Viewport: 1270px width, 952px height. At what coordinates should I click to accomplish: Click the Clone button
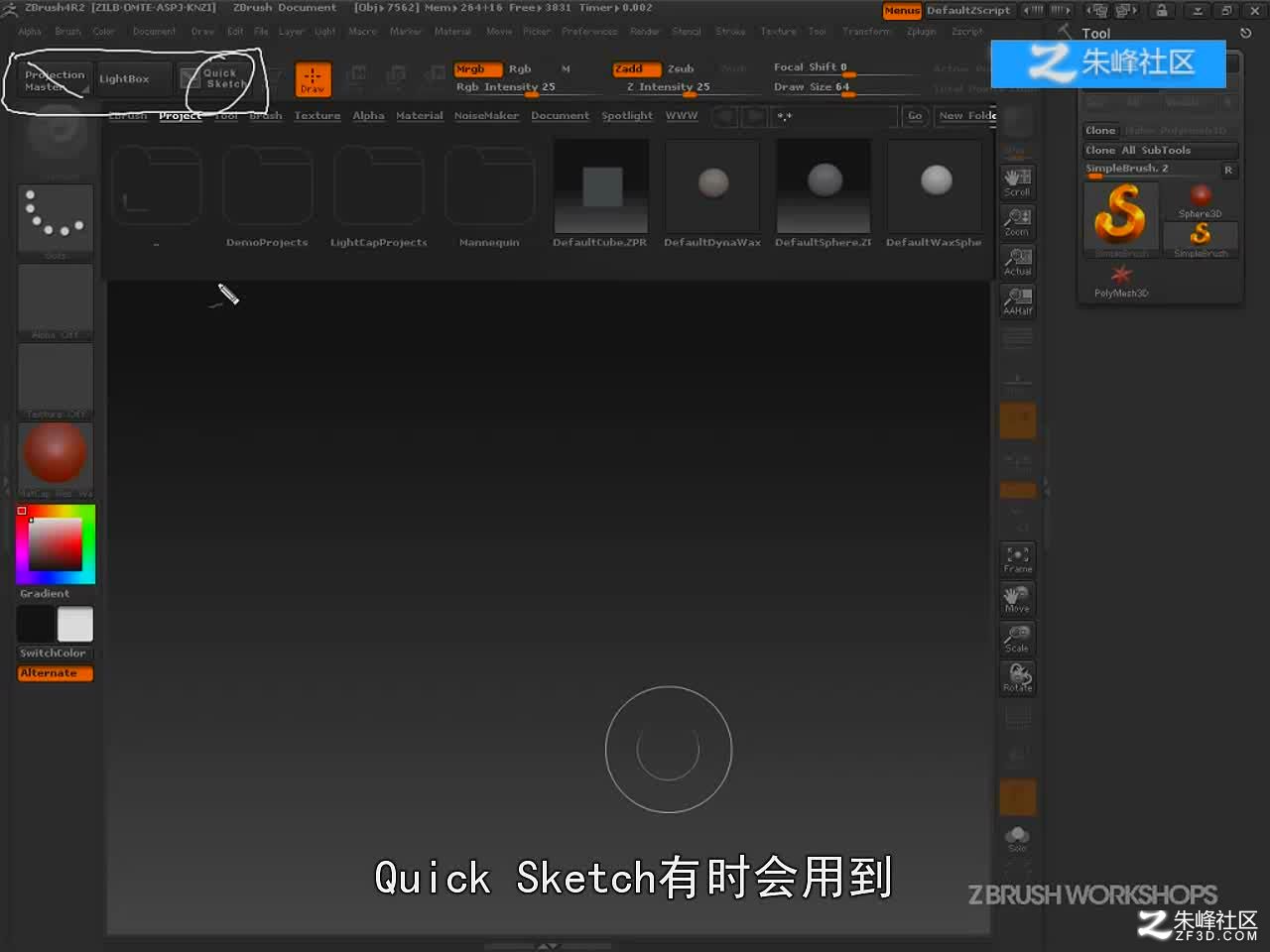pyautogui.click(x=1100, y=131)
